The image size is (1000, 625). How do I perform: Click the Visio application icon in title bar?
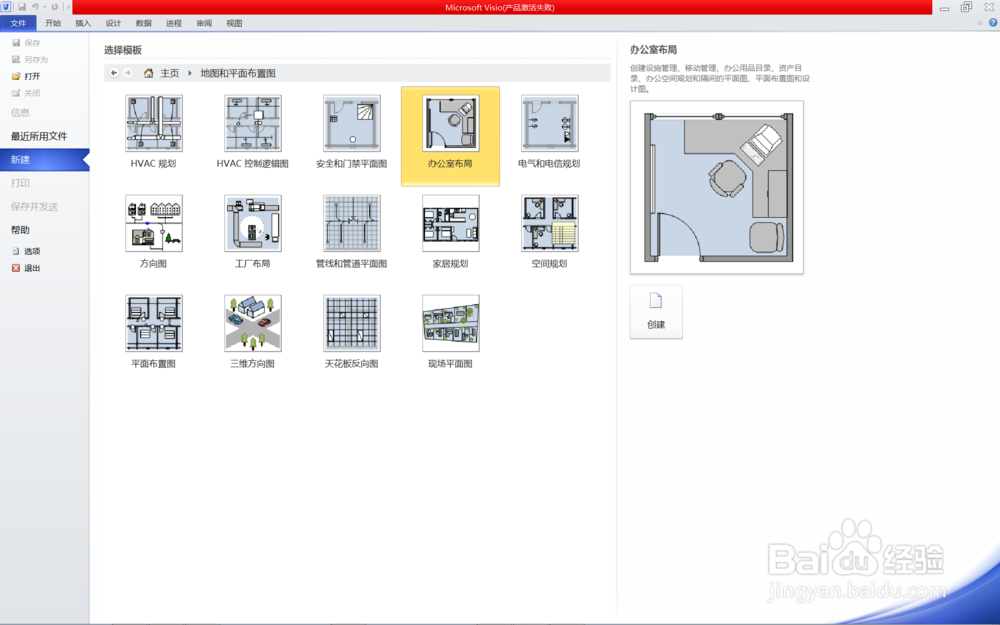6,7
